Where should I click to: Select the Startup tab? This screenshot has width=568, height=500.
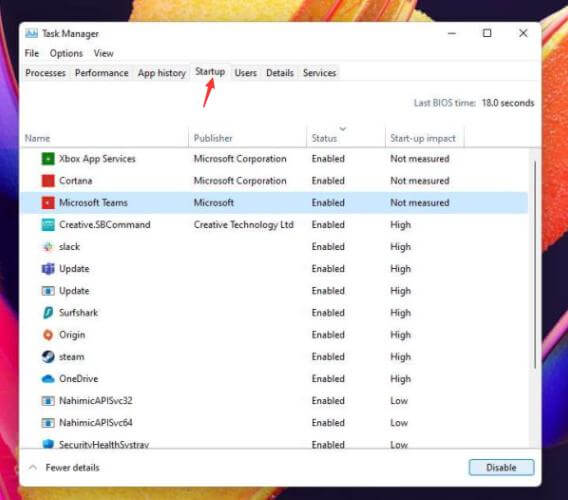point(210,72)
